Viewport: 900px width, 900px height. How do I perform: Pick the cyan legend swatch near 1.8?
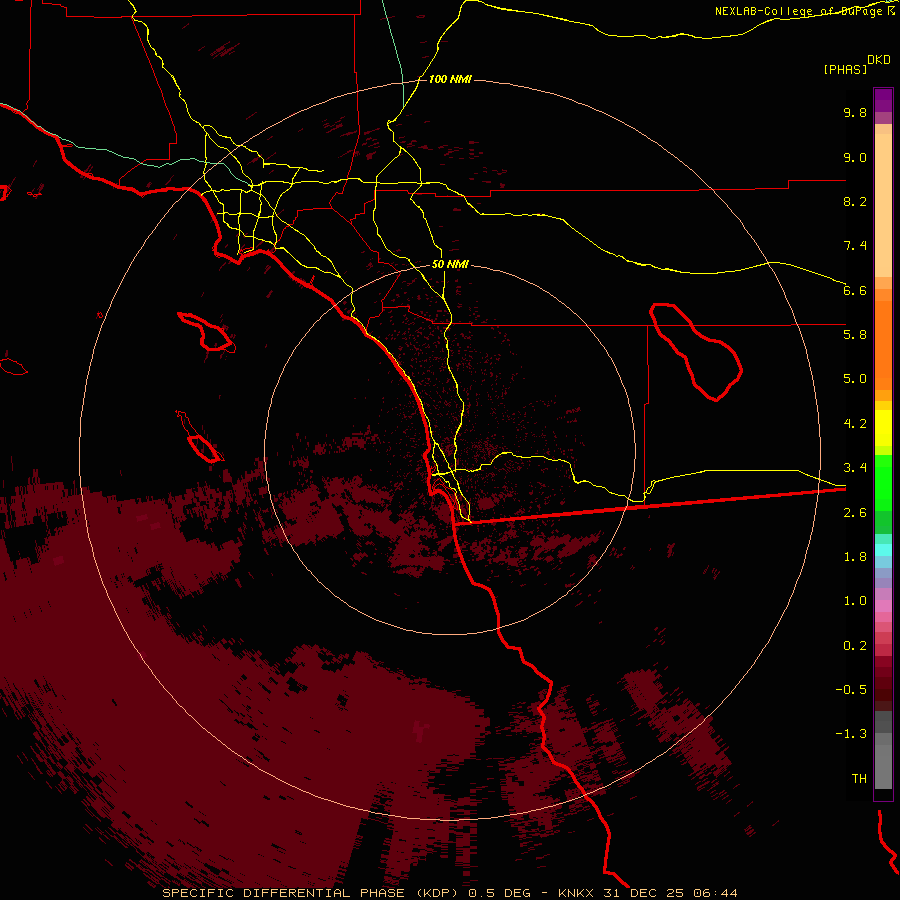(x=883, y=550)
